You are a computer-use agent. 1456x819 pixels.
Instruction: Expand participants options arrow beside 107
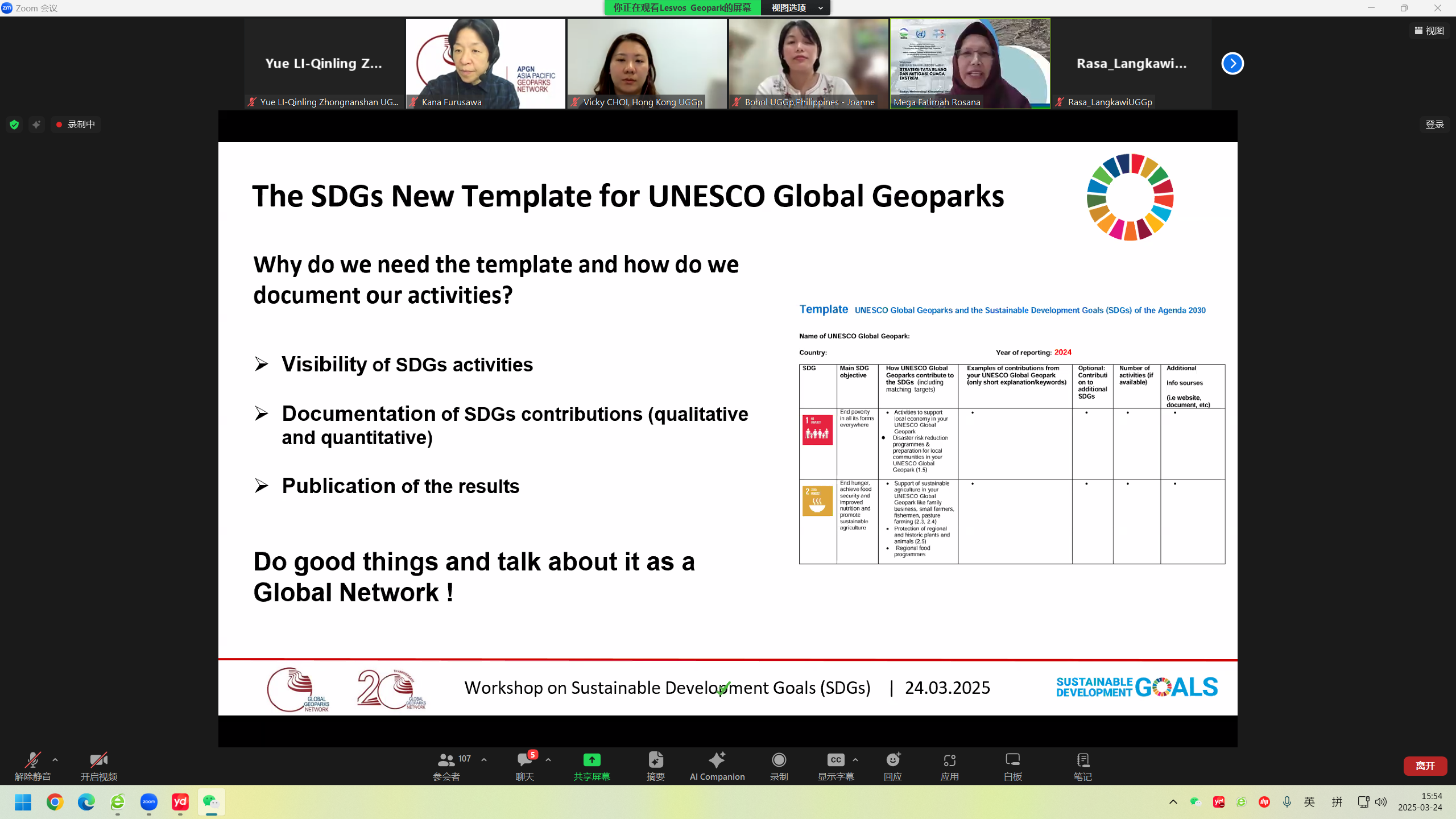point(484,759)
